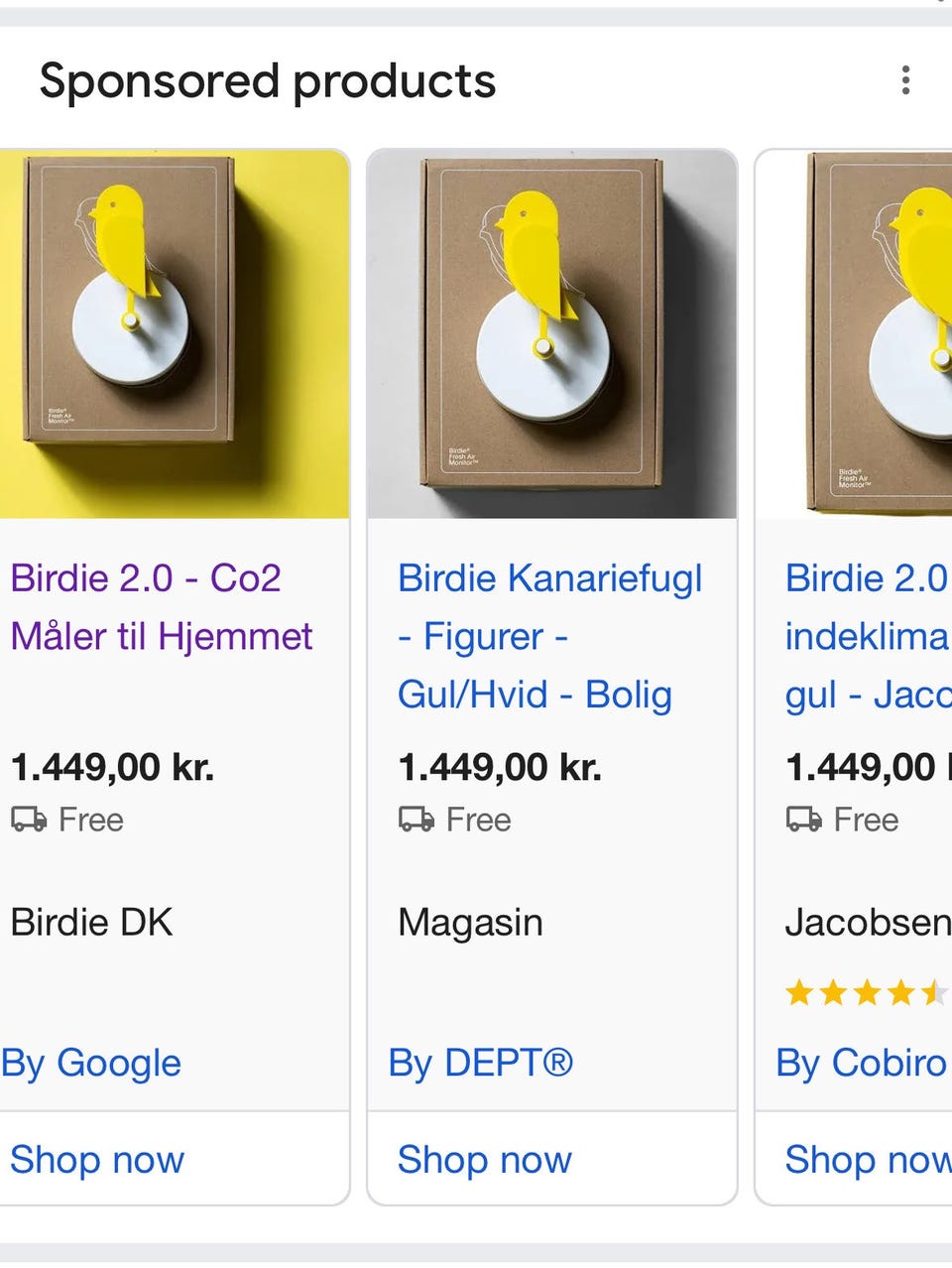Click the 'By DEPT®' link
952x1268 pixels.
click(x=481, y=1063)
